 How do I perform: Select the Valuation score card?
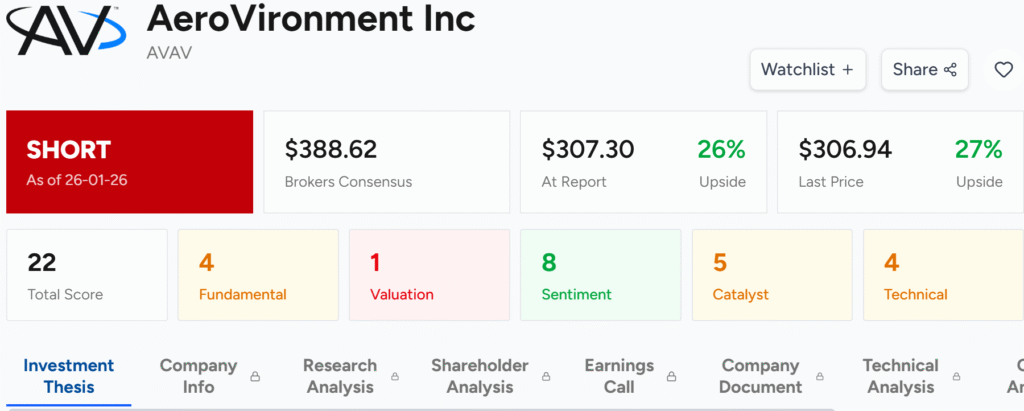tap(429, 275)
